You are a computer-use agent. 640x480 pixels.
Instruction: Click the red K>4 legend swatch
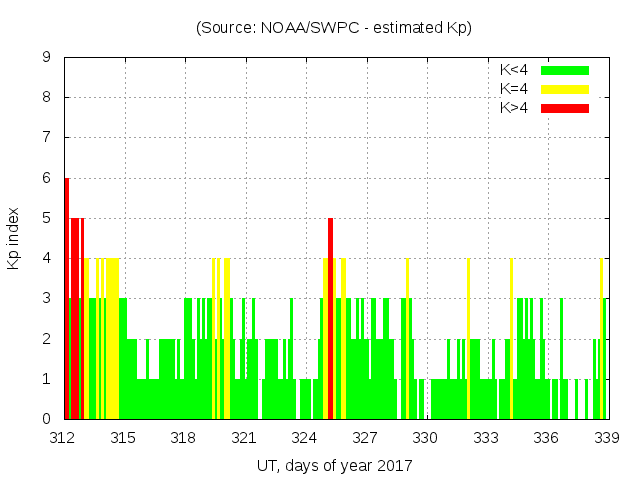[565, 108]
